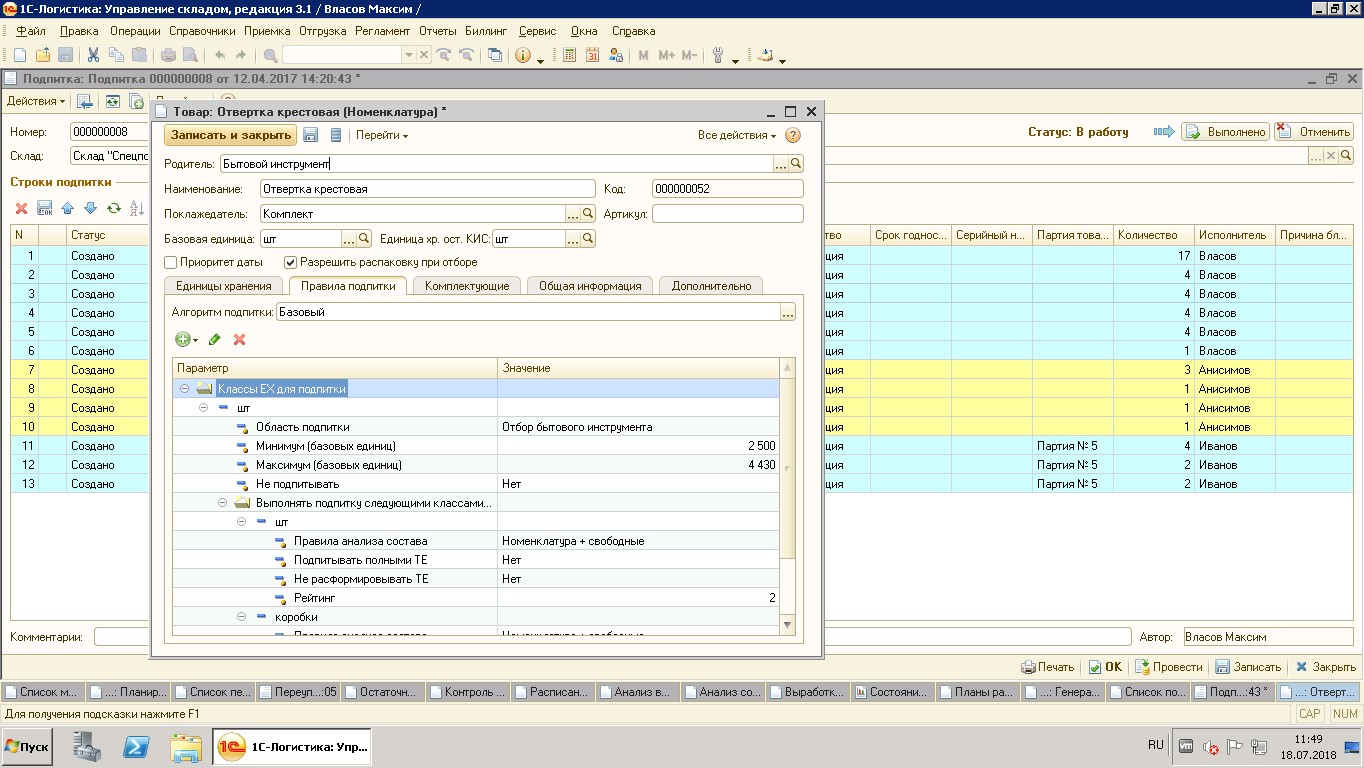Switch to the Единицы хранения tab
Viewport: 1364px width, 768px height.
(223, 286)
